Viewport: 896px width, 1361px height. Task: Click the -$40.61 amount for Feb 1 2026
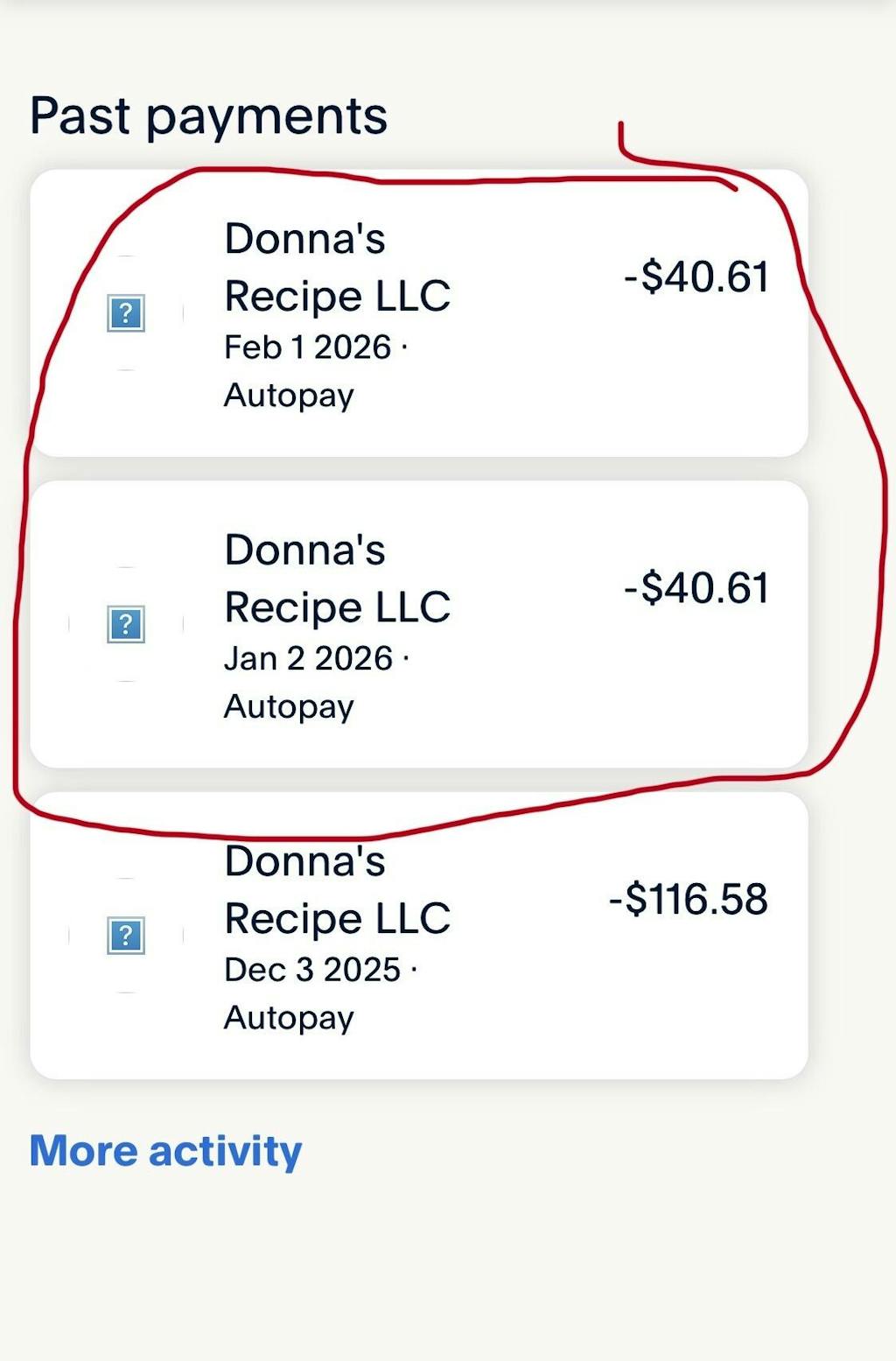[696, 277]
